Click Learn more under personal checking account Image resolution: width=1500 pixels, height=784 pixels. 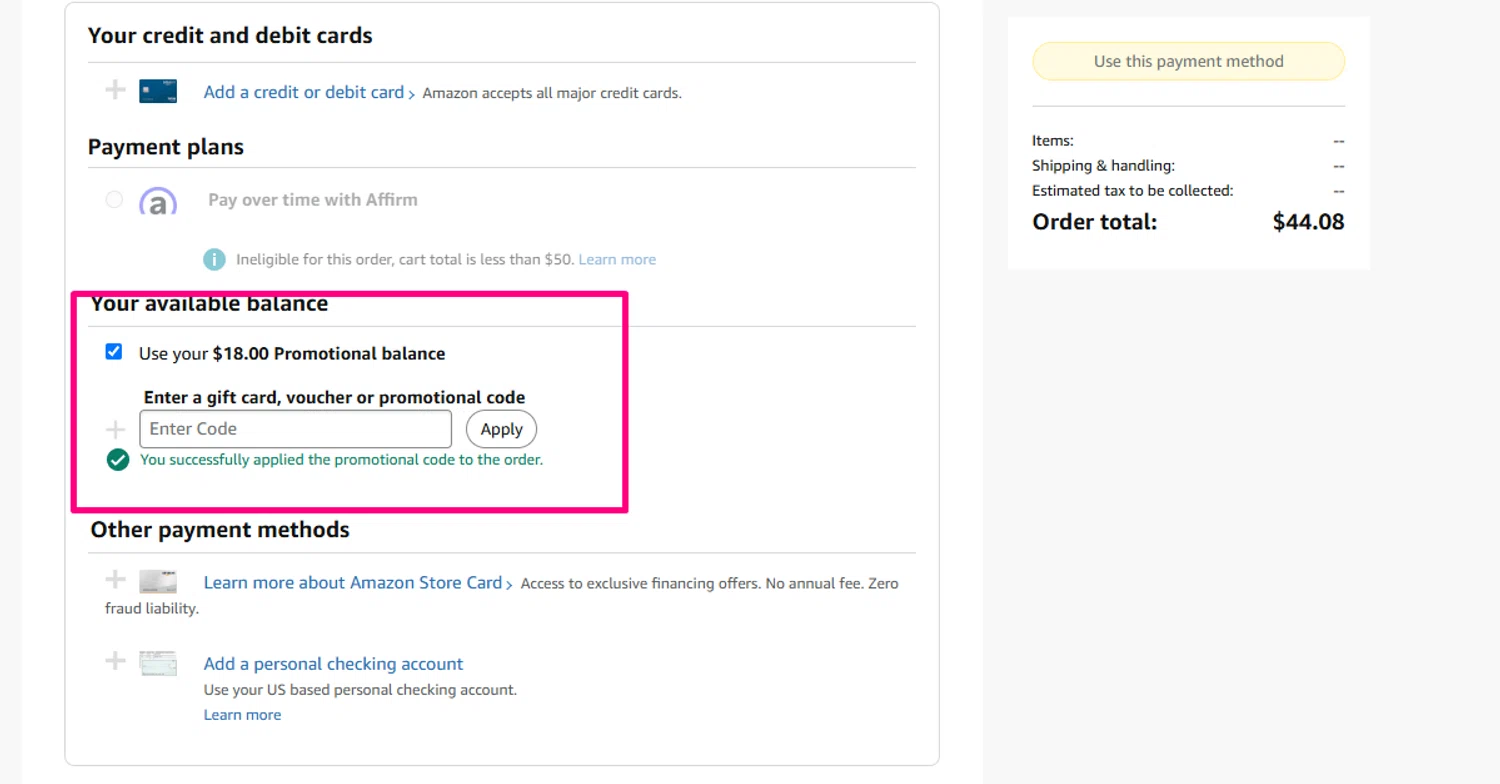pyautogui.click(x=242, y=715)
